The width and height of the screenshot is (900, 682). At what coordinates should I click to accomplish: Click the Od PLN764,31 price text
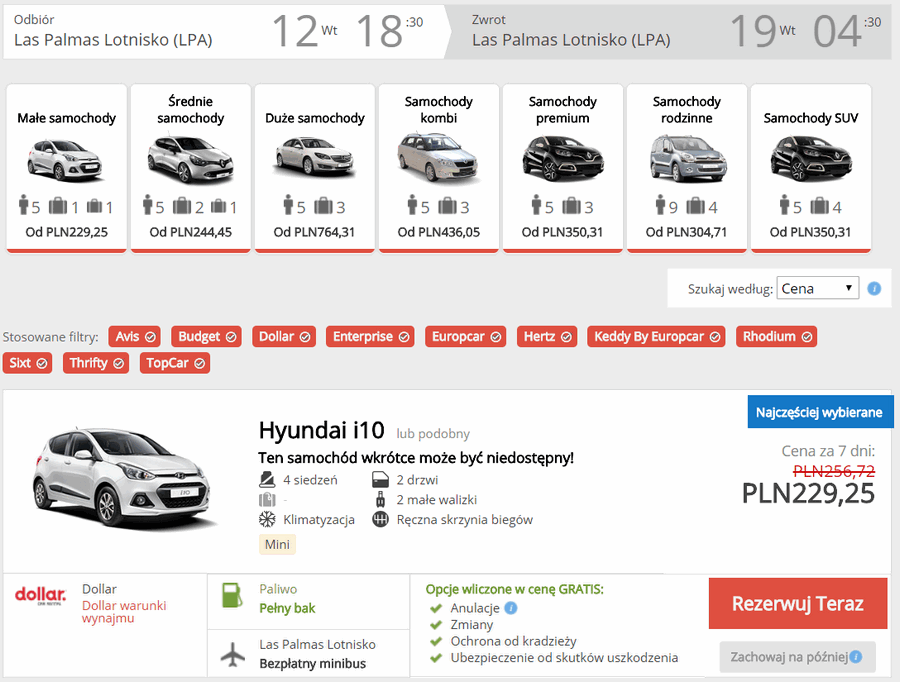[314, 232]
